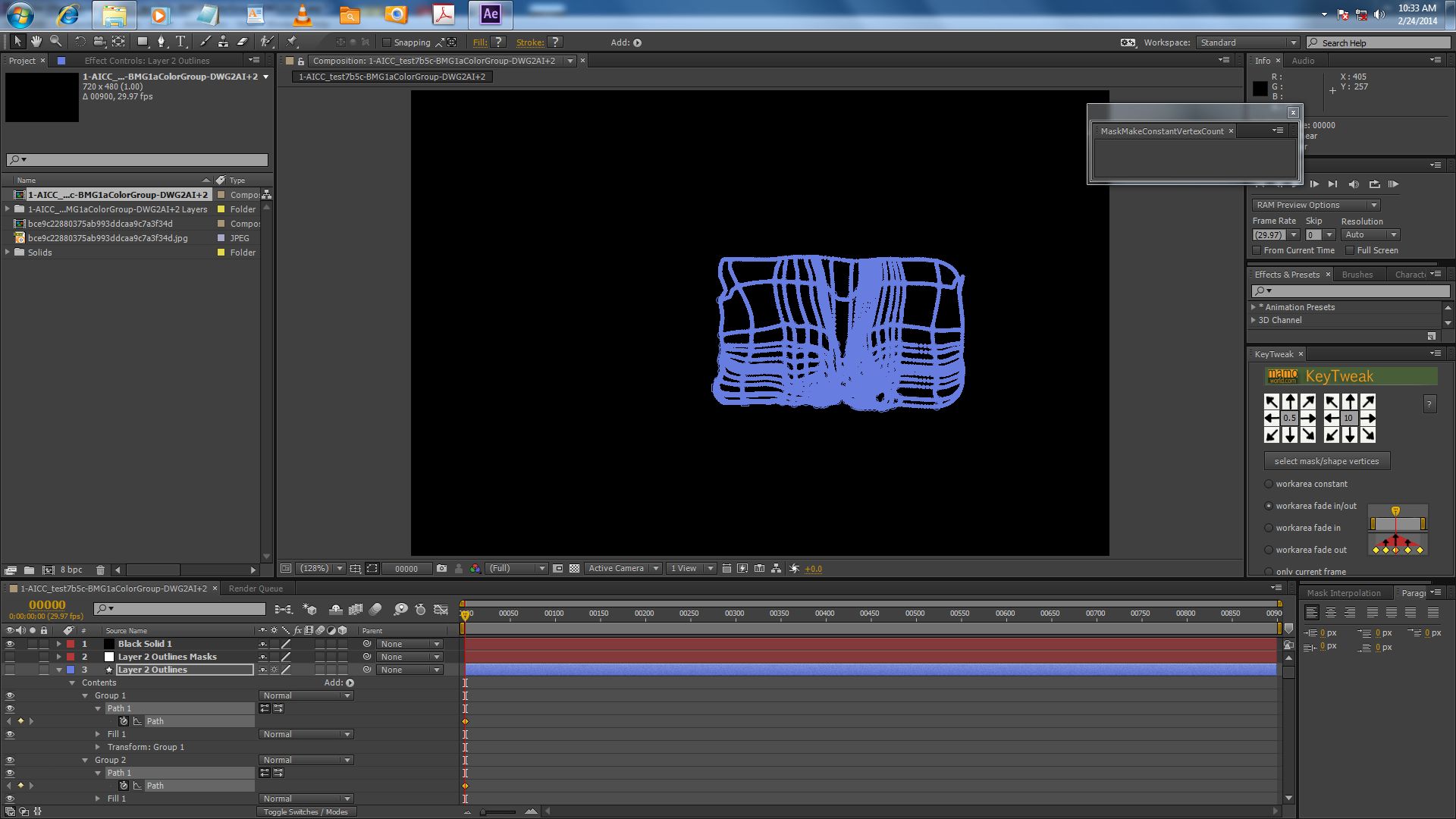The image size is (1456, 819).
Task: Select the Horizontal Type tool
Action: click(180, 42)
